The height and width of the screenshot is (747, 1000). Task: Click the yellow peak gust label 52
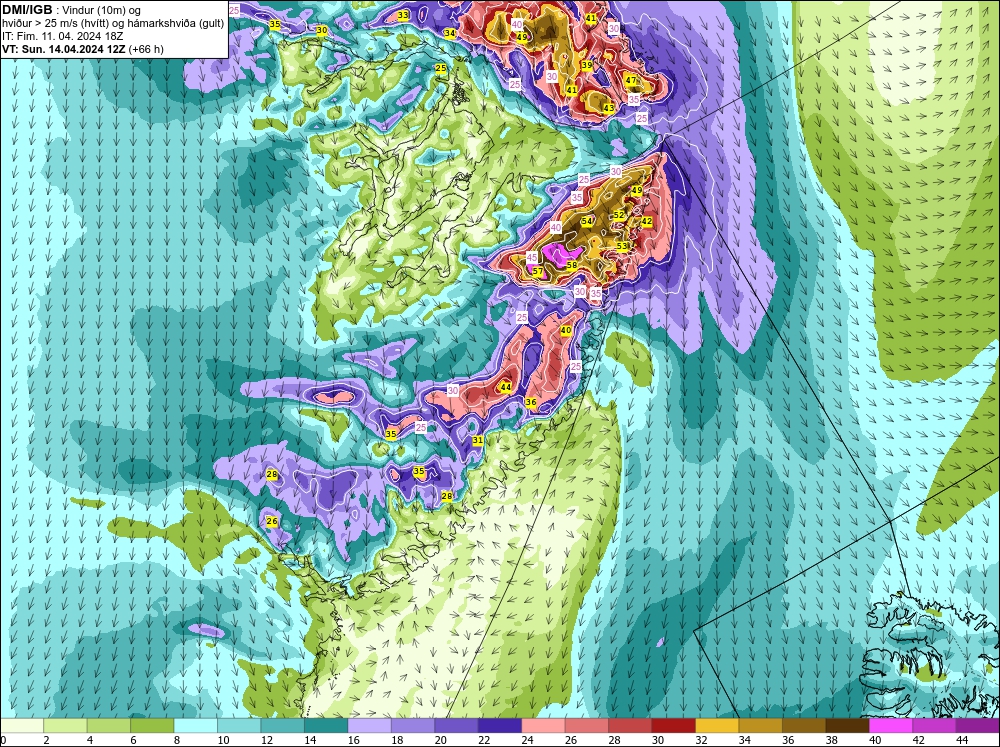pos(619,216)
